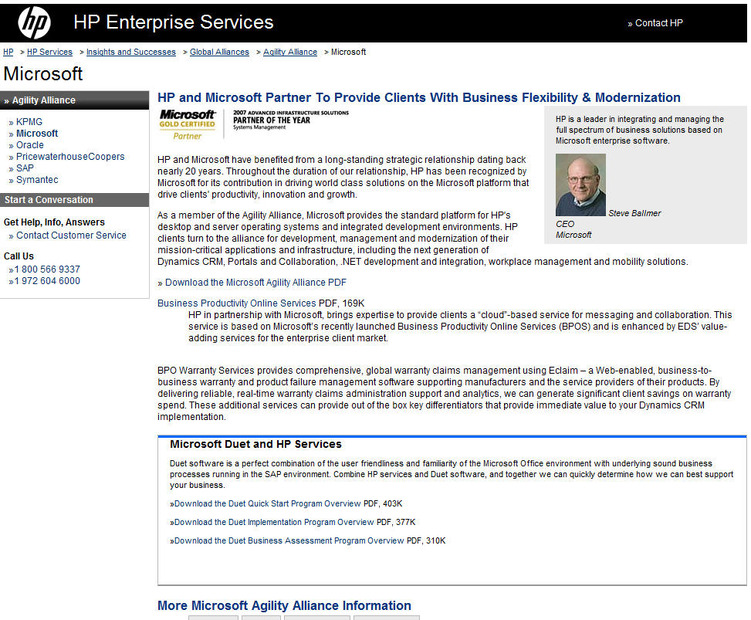
Task: Open Insights and Successes breadcrumb
Action: click(131, 52)
